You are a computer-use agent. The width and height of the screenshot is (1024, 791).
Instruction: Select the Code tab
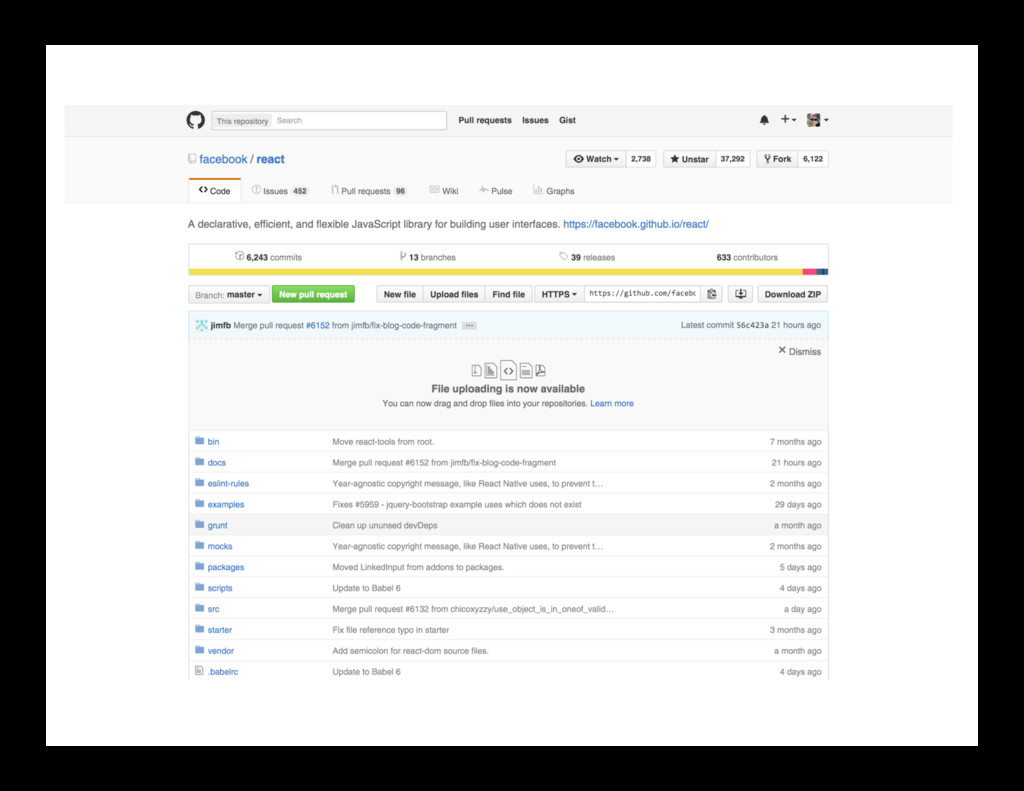pos(214,191)
